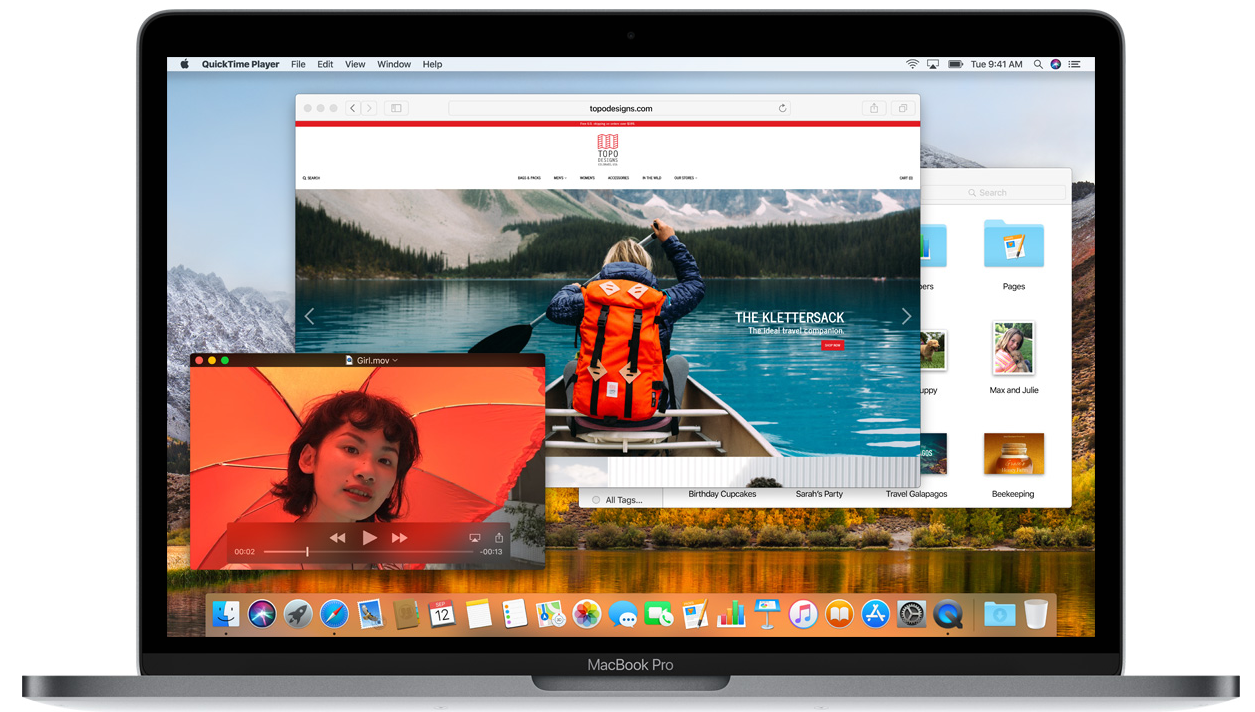Open the Max and Julie photo
The image size is (1255, 712).
pos(1013,348)
